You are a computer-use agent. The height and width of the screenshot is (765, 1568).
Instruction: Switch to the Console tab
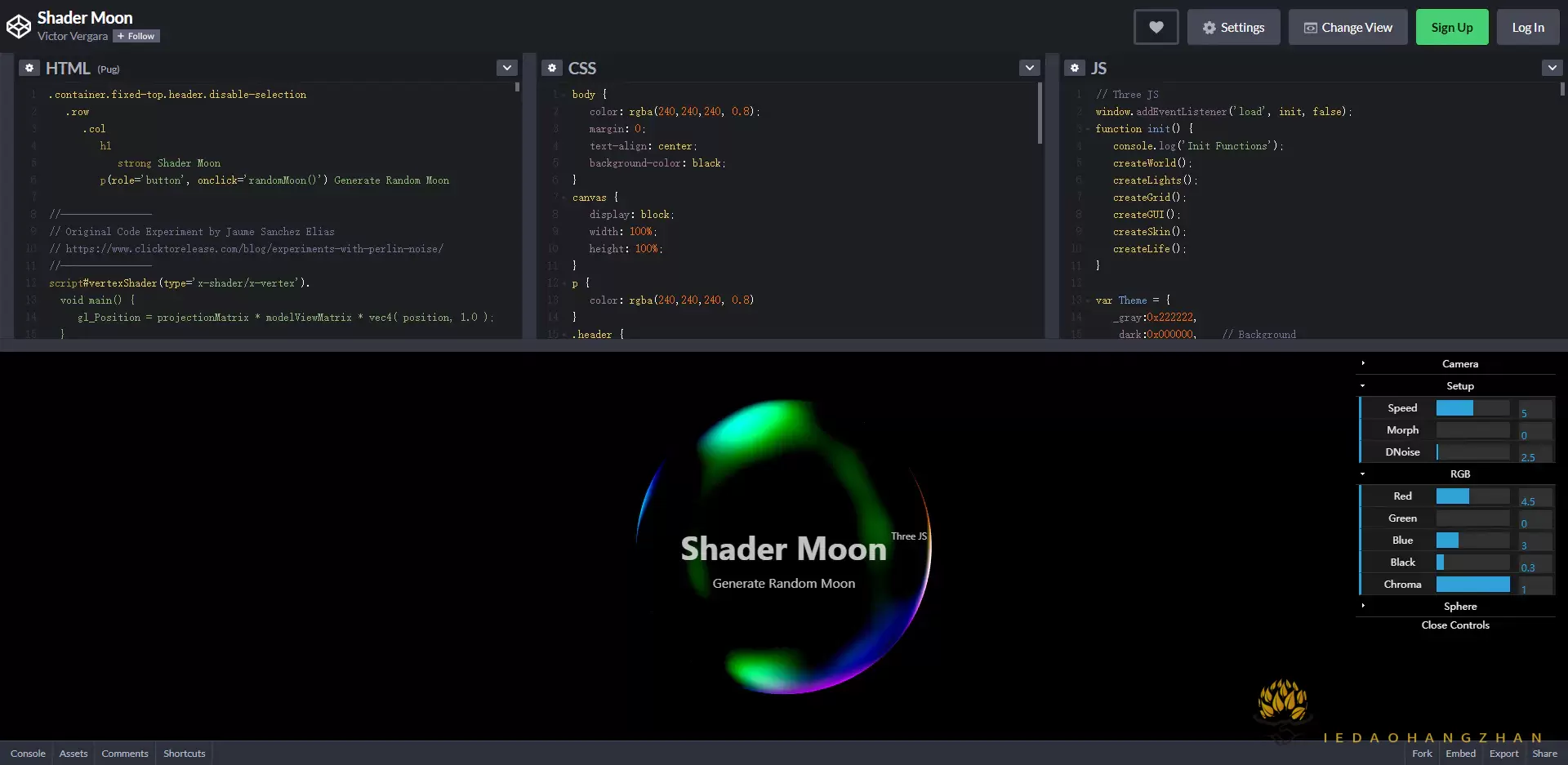click(28, 753)
